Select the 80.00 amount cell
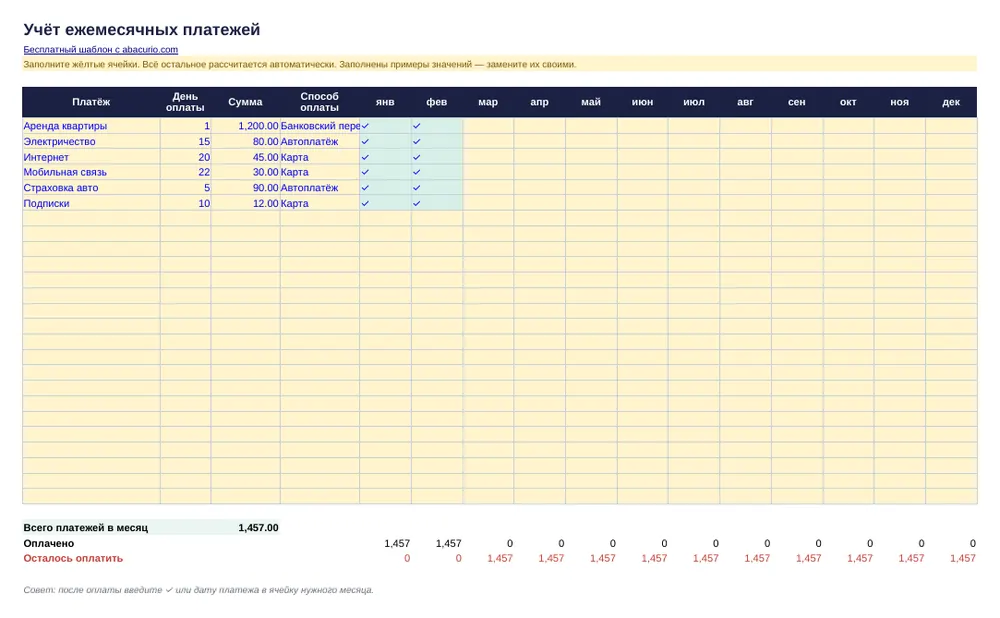This screenshot has width=1000, height=618. click(246, 142)
